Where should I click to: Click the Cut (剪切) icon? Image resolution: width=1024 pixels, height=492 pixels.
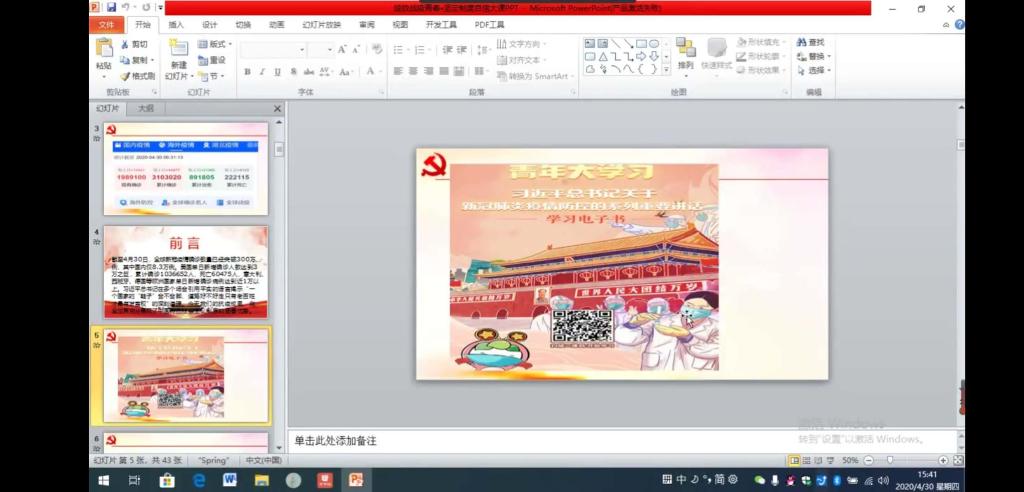pos(133,44)
